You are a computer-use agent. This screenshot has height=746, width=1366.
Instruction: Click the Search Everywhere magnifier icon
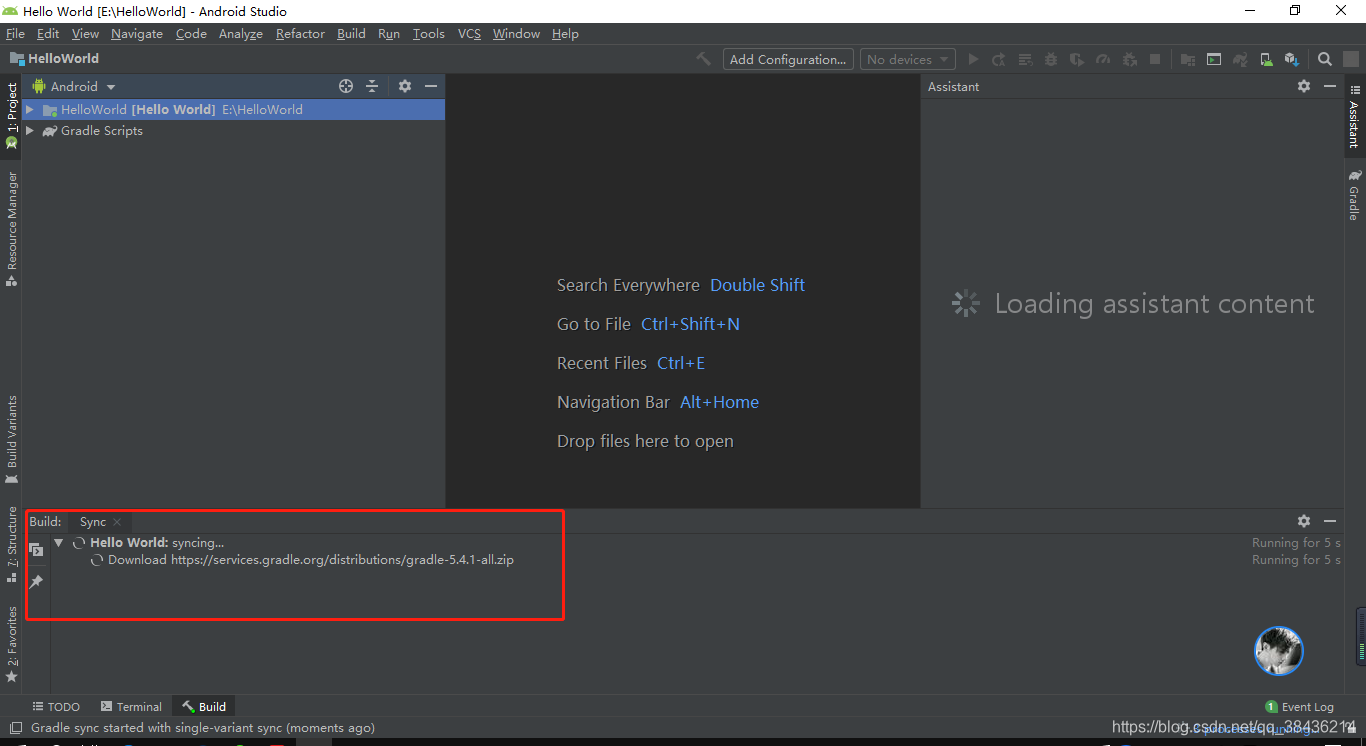[x=1325, y=59]
